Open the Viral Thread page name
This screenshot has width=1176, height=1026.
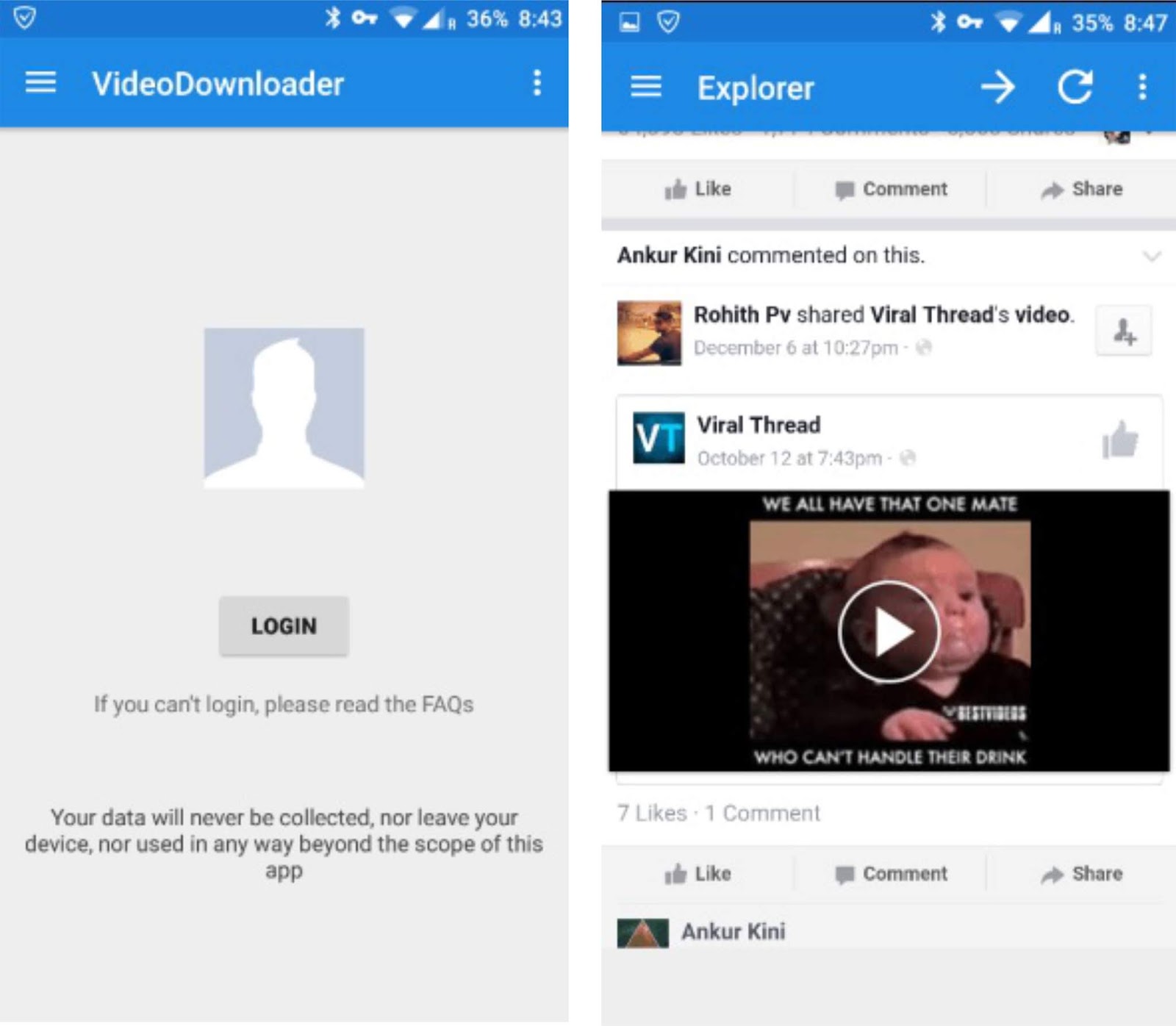[x=759, y=425]
